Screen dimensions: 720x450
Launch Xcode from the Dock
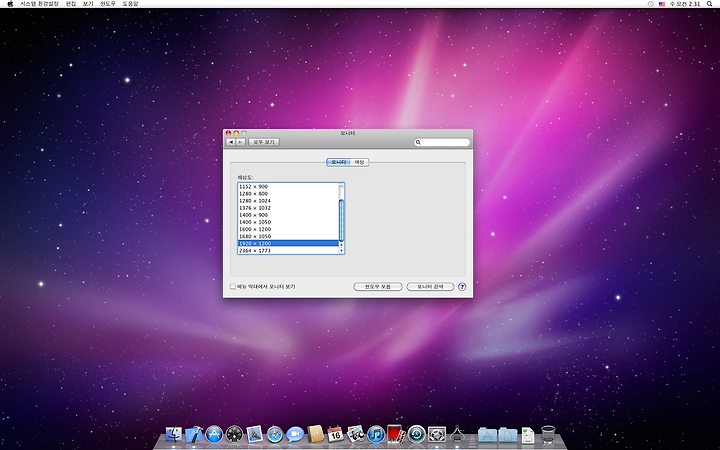tap(194, 434)
